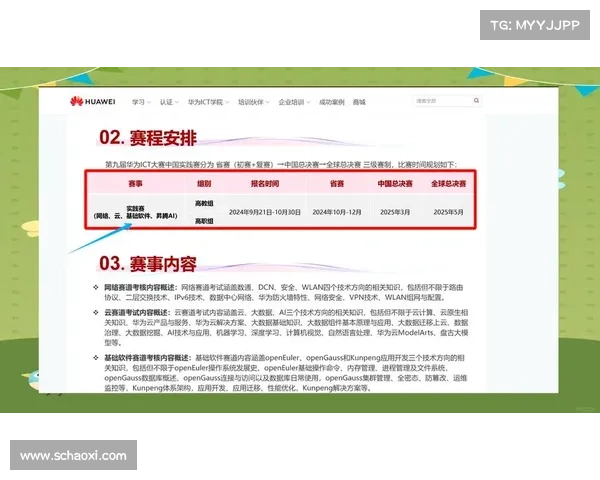Select the 赛事 column header
Viewport: 600px width, 480px height.
pos(135,184)
